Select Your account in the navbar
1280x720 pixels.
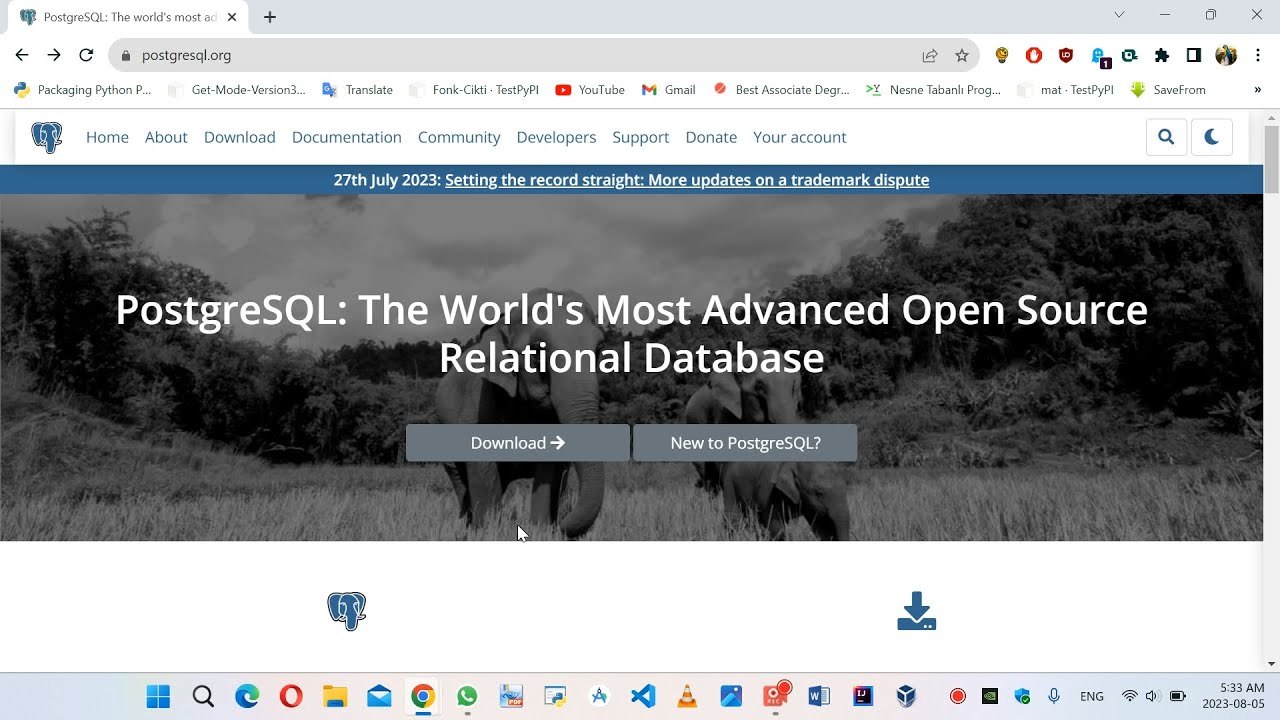[800, 137]
